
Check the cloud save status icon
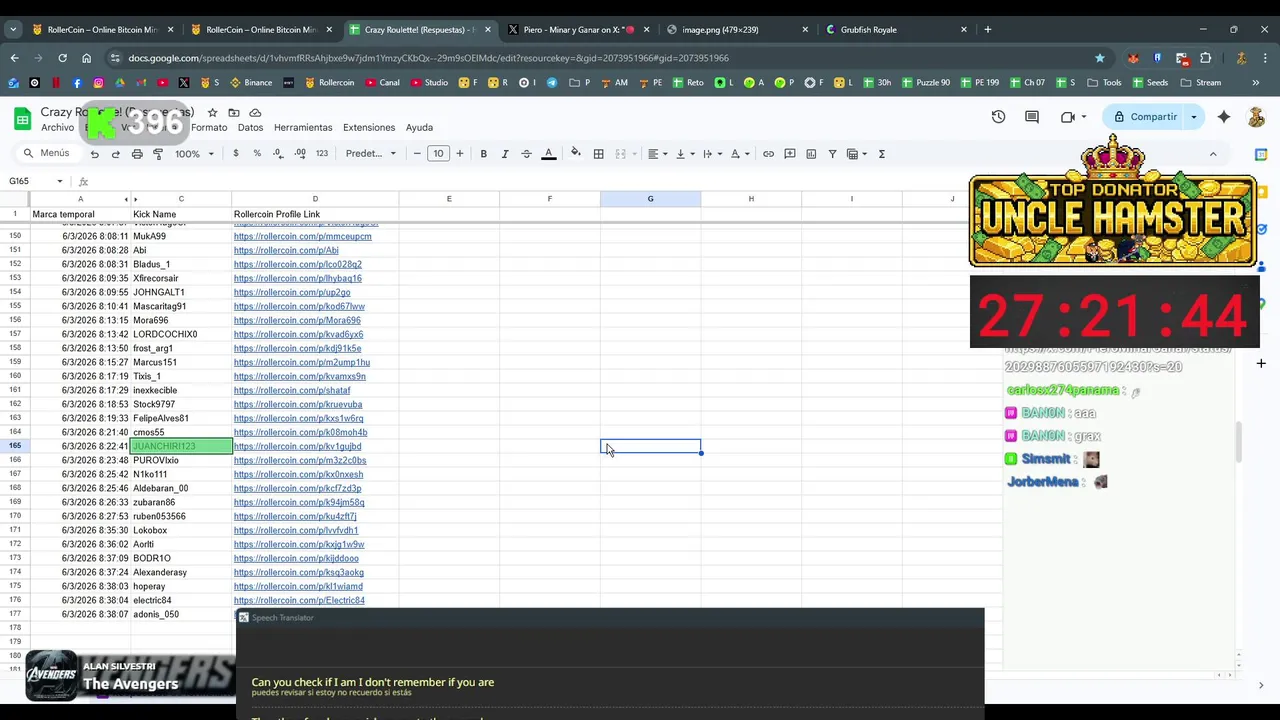click(x=255, y=113)
